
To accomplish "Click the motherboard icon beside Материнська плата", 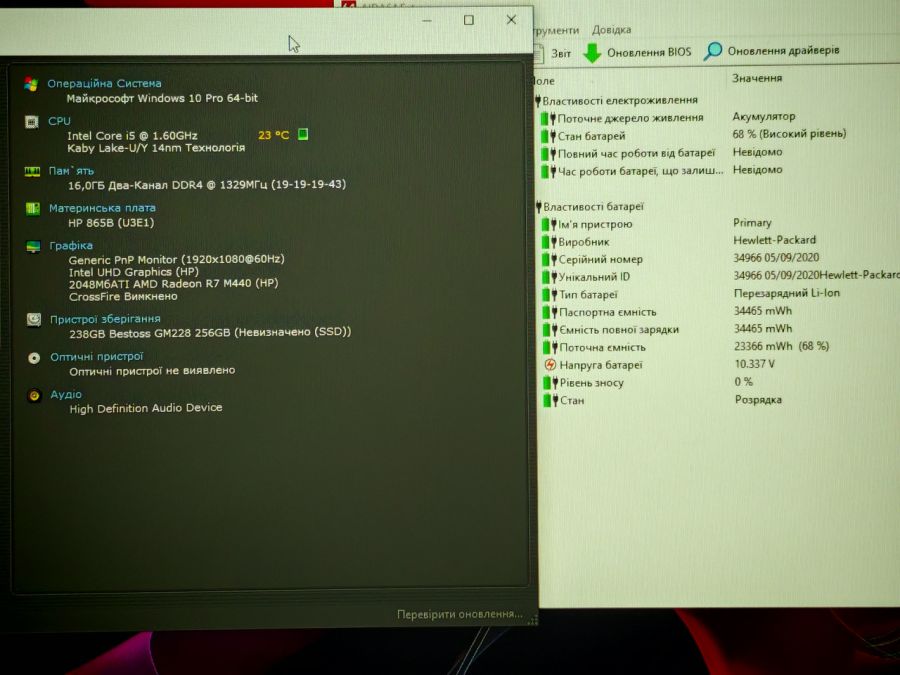I will point(33,208).
